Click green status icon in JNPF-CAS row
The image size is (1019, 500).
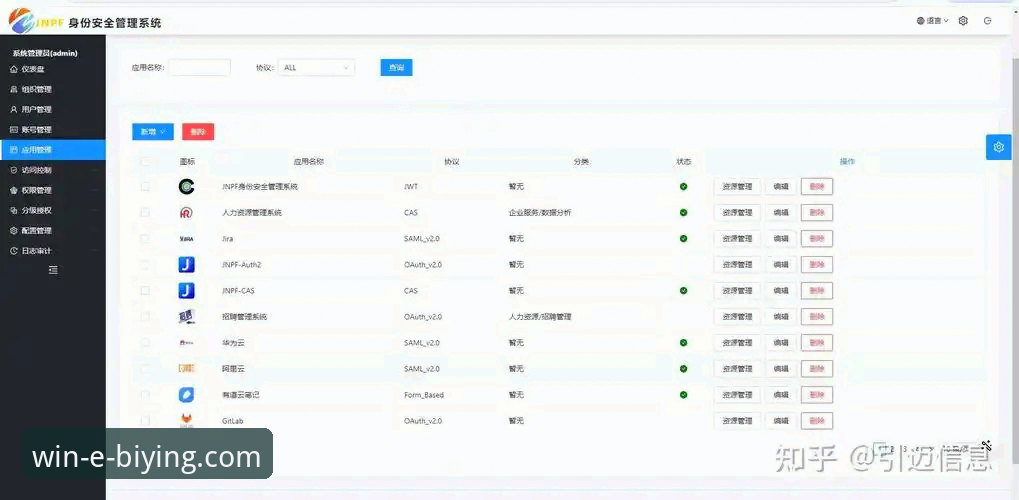tap(684, 291)
